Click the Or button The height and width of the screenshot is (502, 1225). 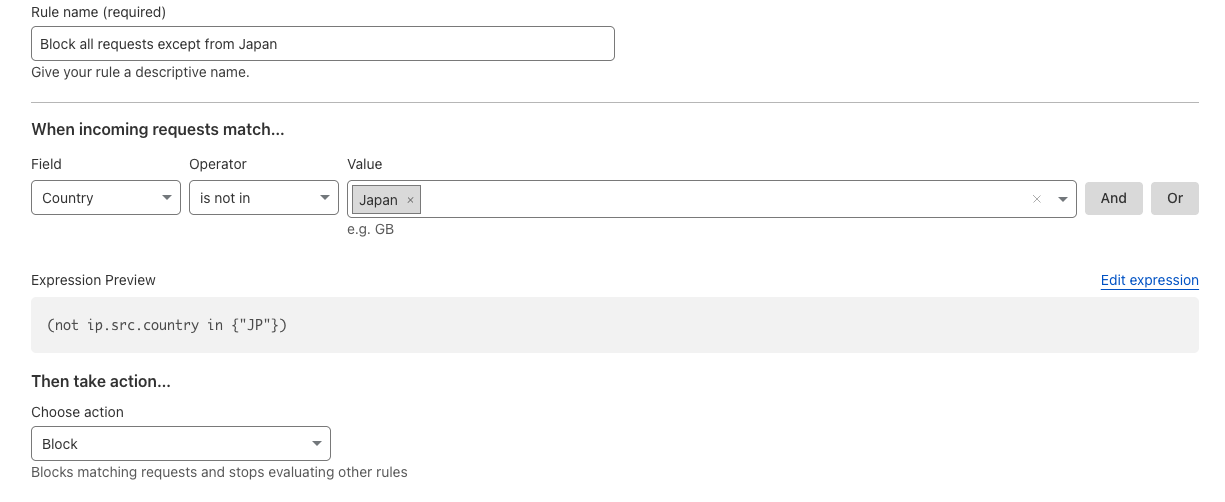point(1175,198)
